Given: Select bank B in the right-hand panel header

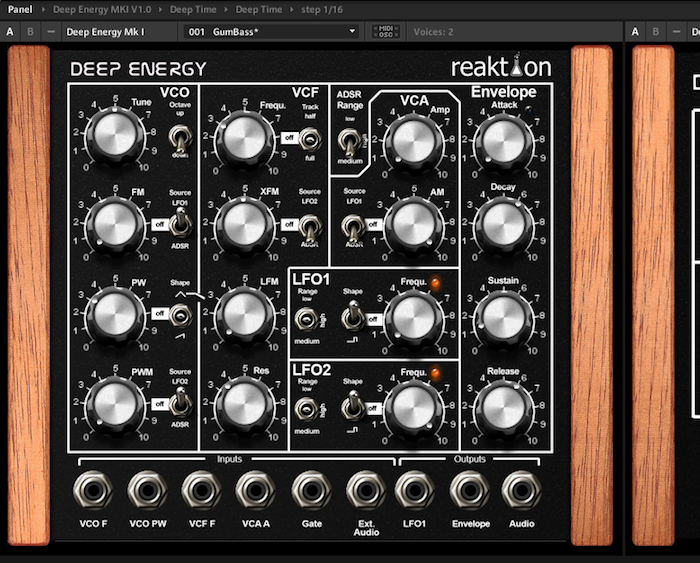Looking at the screenshot, I should tap(656, 32).
